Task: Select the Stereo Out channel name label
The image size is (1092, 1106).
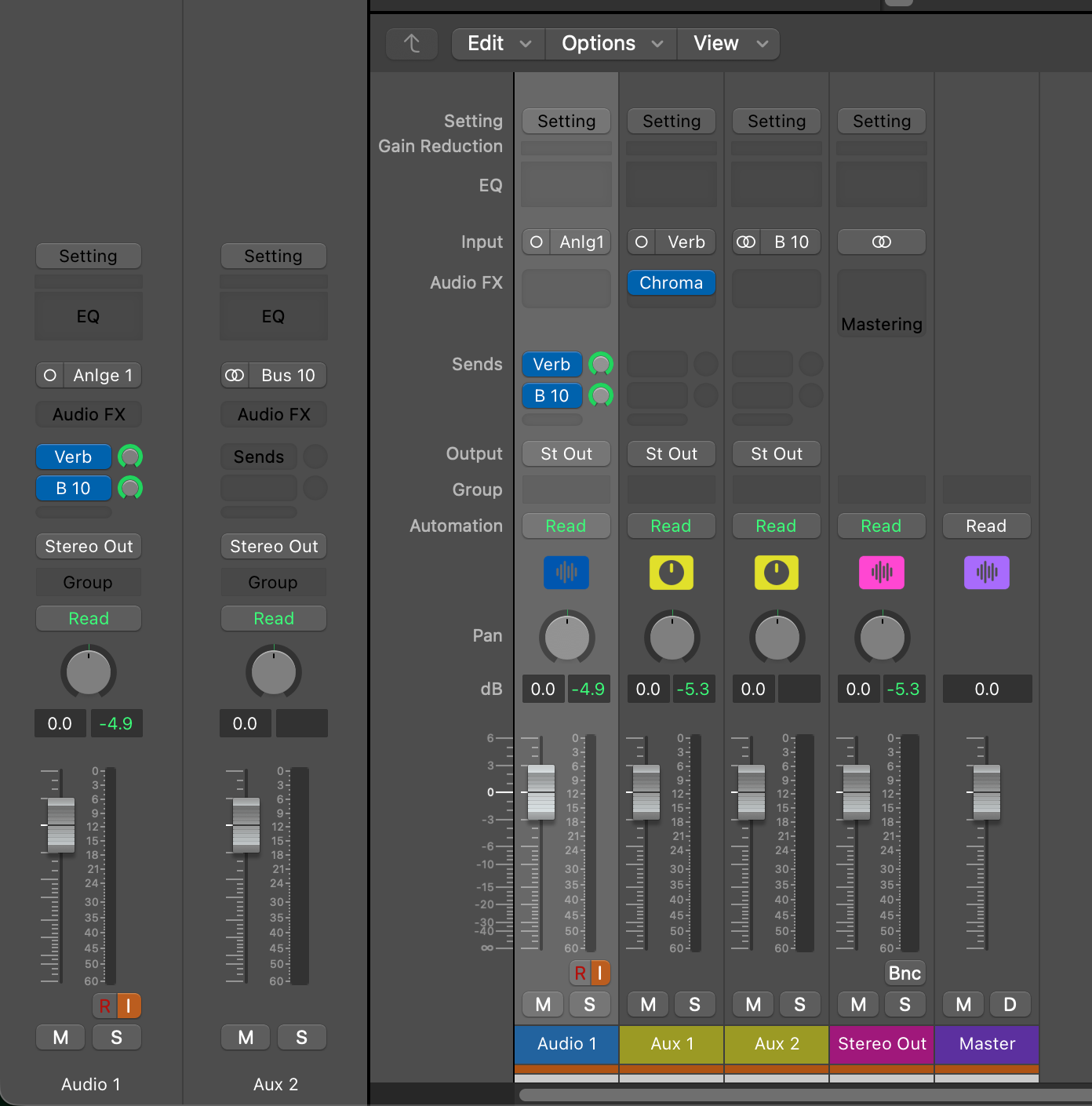Action: (882, 1044)
